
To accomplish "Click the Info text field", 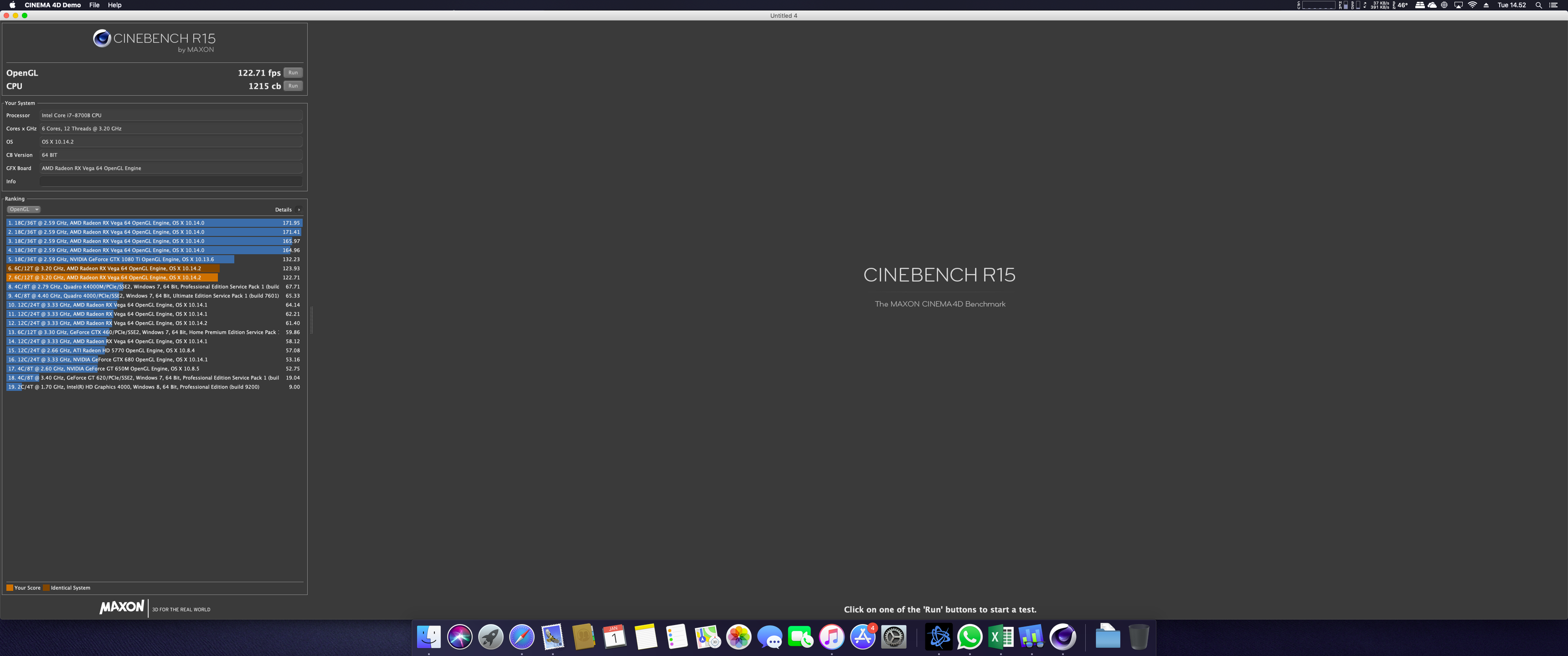I will pos(171,181).
